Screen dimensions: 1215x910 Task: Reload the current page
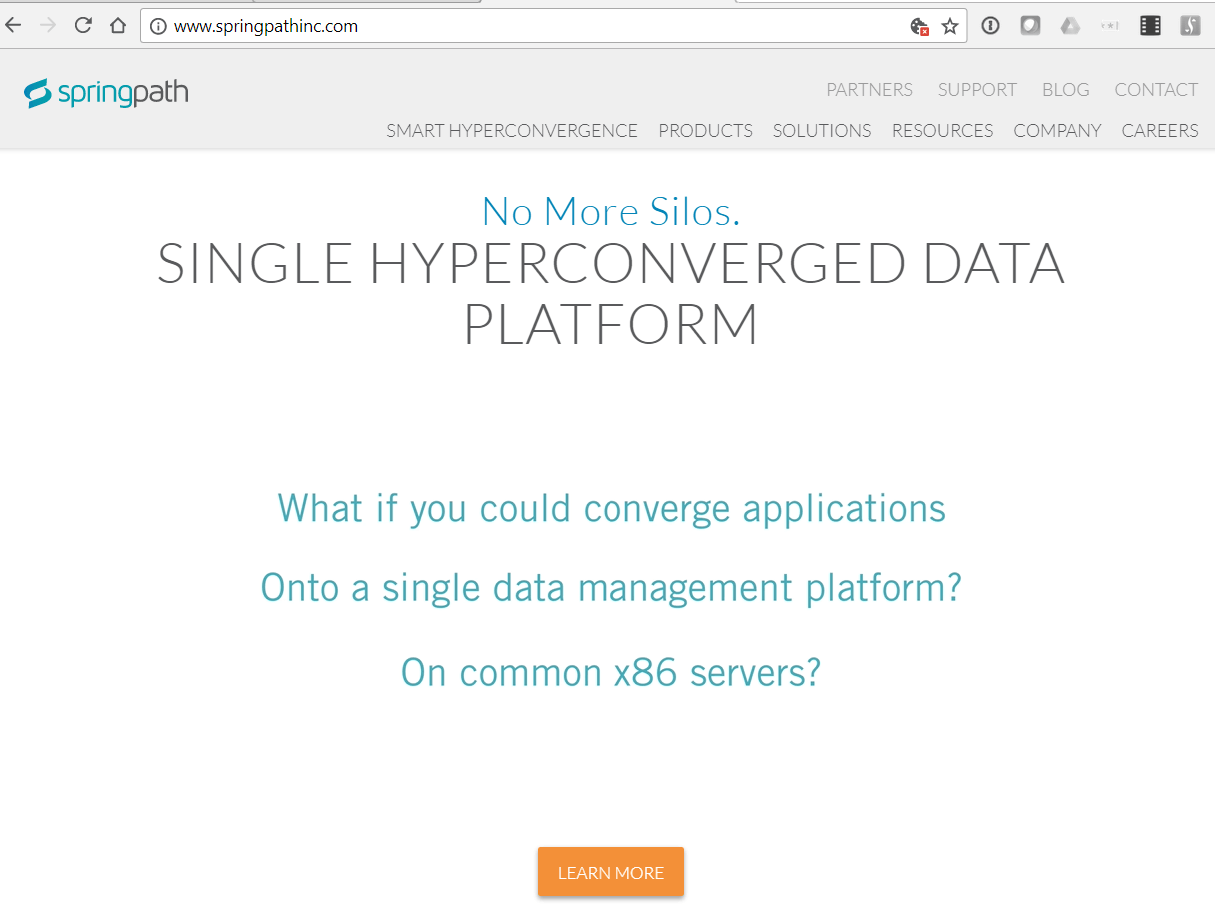(x=83, y=25)
